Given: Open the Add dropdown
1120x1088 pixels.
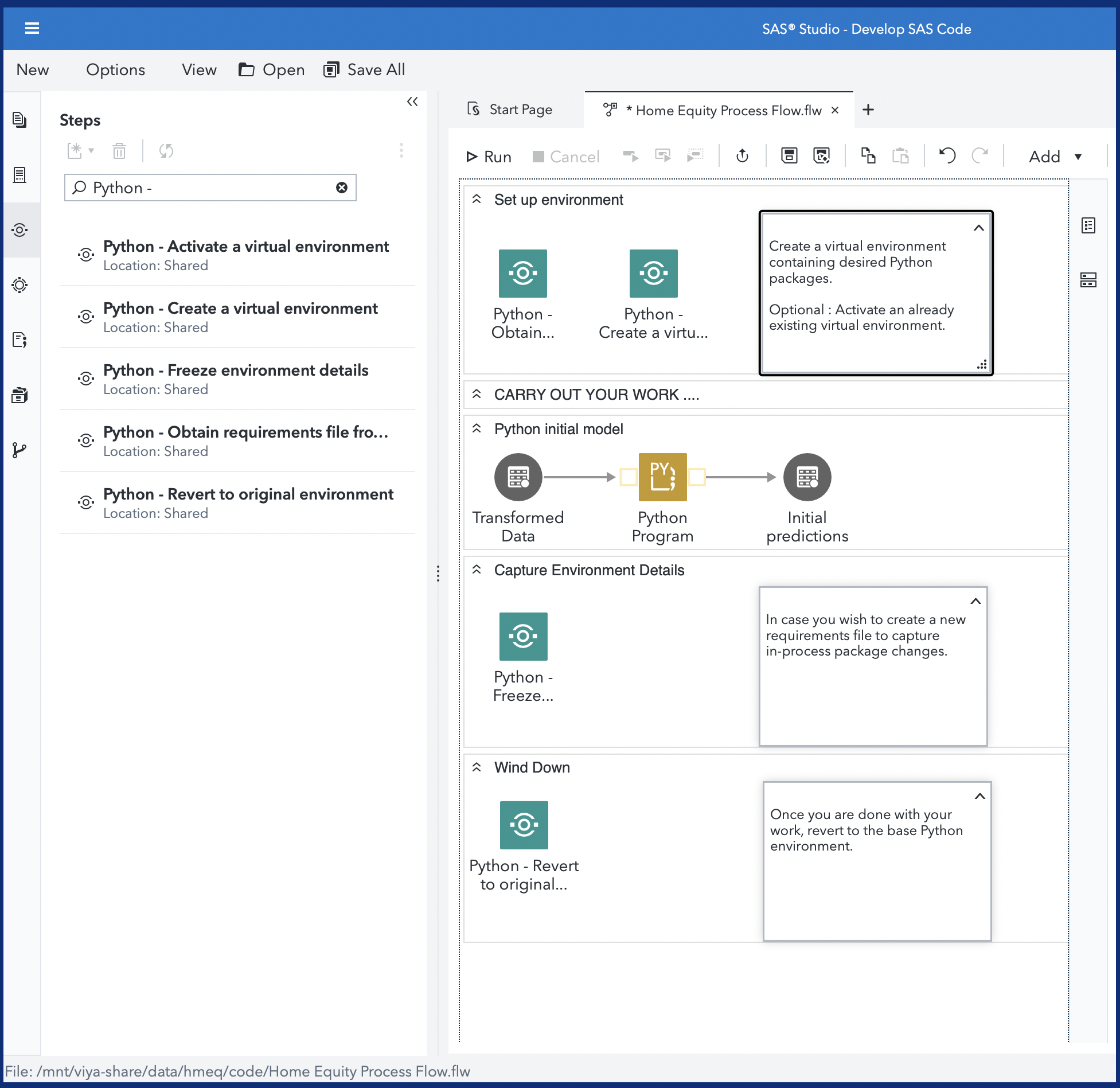Looking at the screenshot, I should [1056, 157].
